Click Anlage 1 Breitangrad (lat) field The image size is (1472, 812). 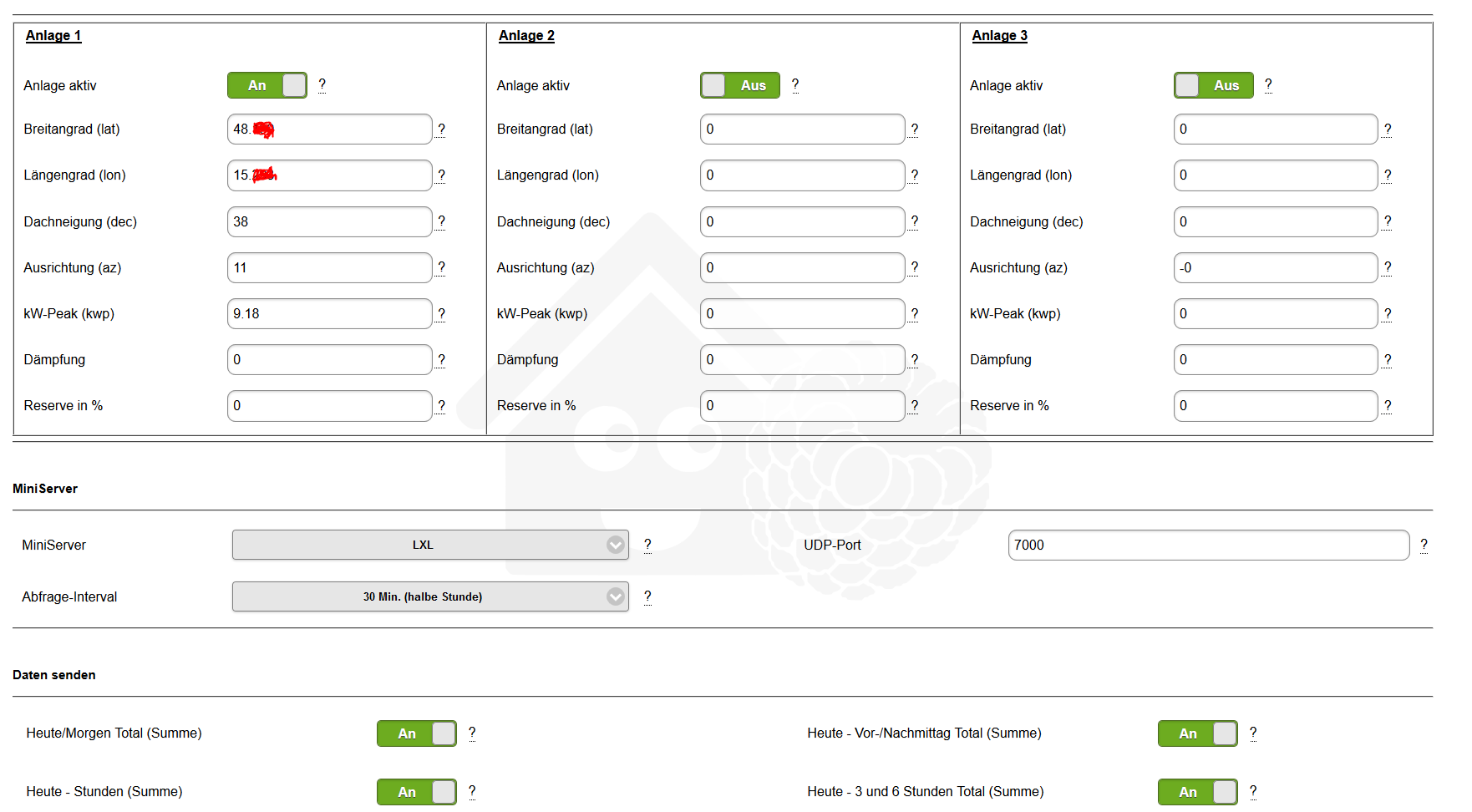point(330,129)
